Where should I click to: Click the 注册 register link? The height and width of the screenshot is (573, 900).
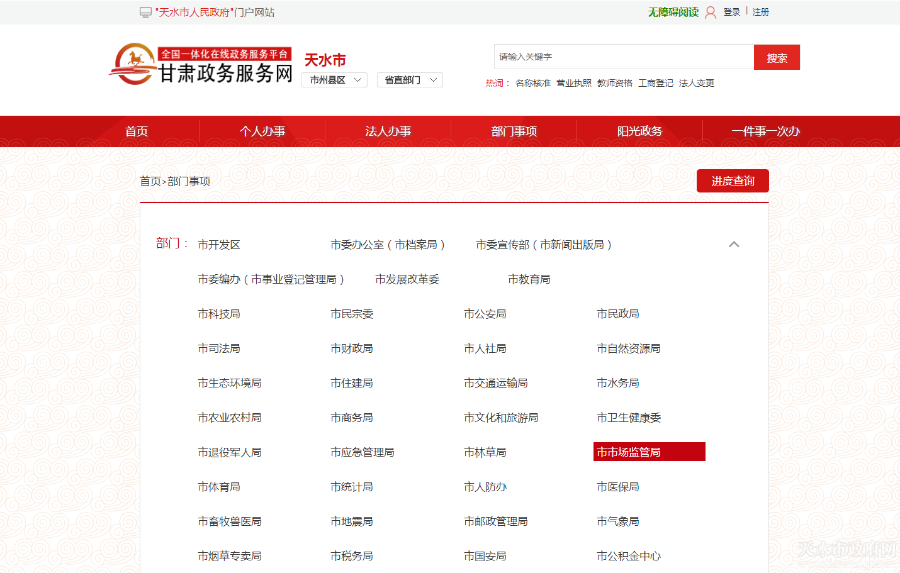coord(761,12)
